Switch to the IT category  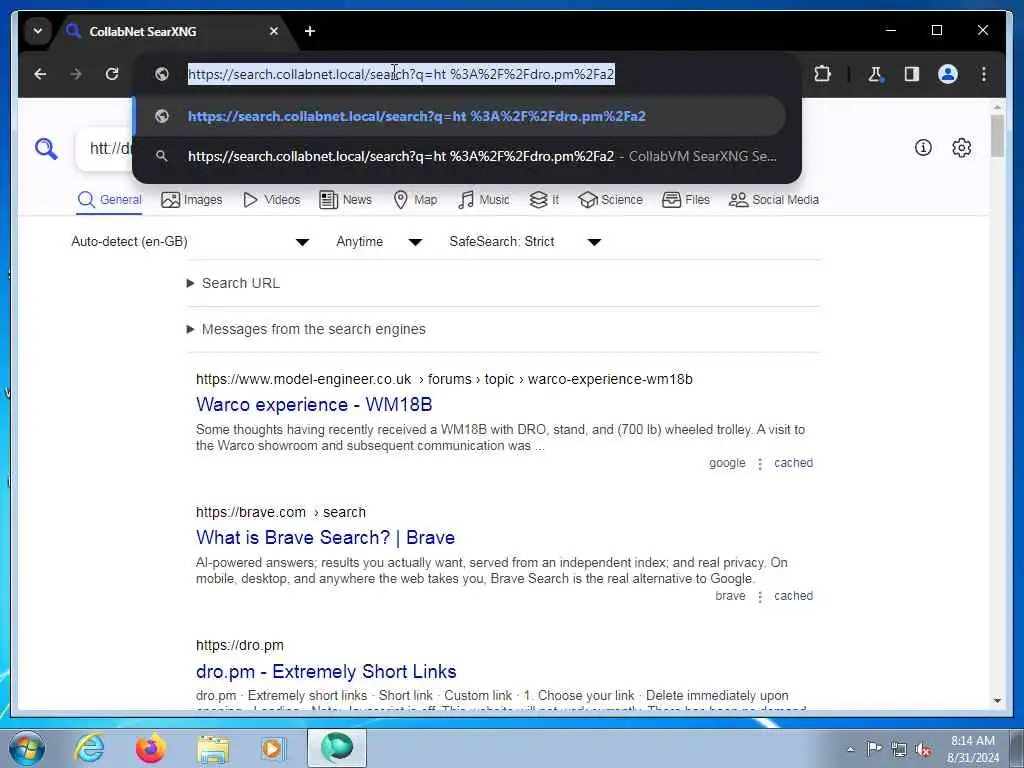544,200
